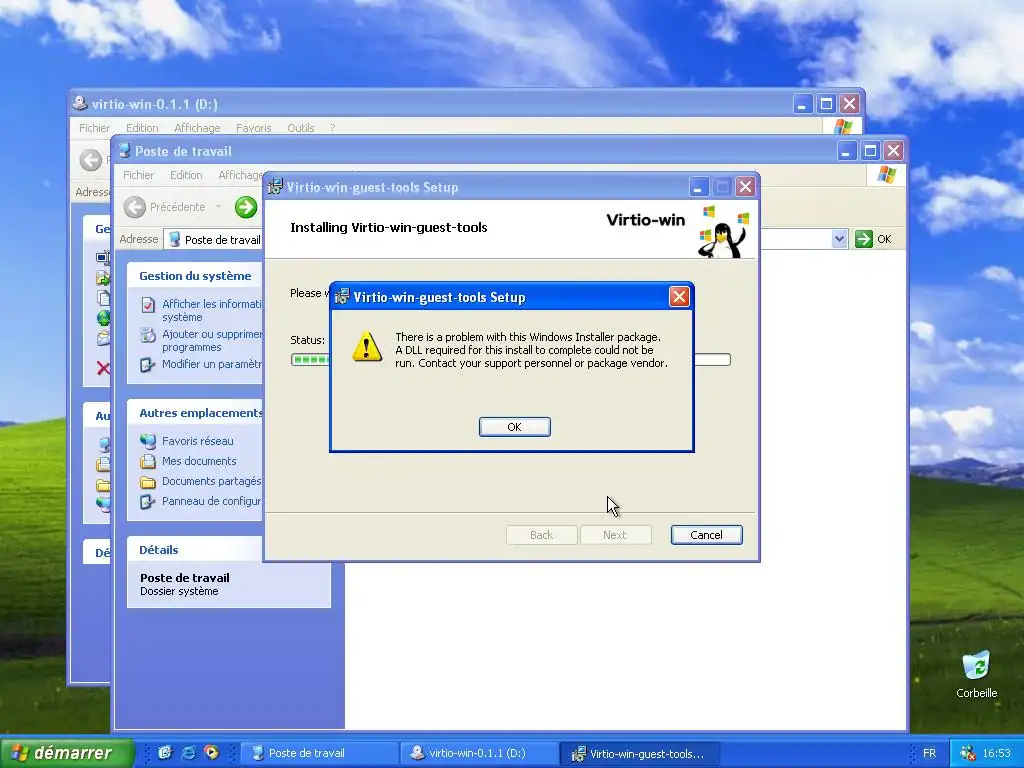Open Mes documents link
Screen dimensions: 1024x768
click(x=199, y=461)
